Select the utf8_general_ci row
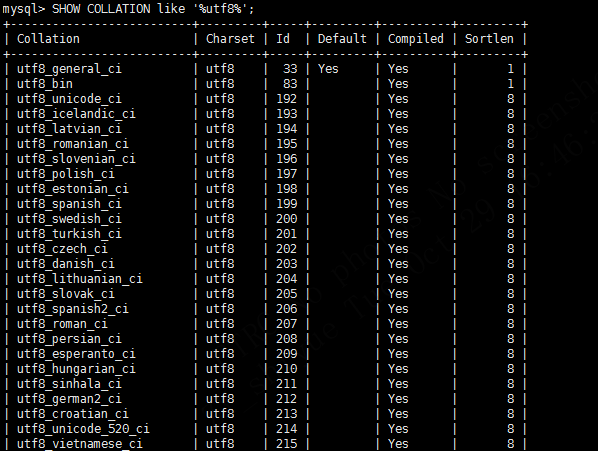Viewport: 598px width, 451px height. pyautogui.click(x=265, y=69)
